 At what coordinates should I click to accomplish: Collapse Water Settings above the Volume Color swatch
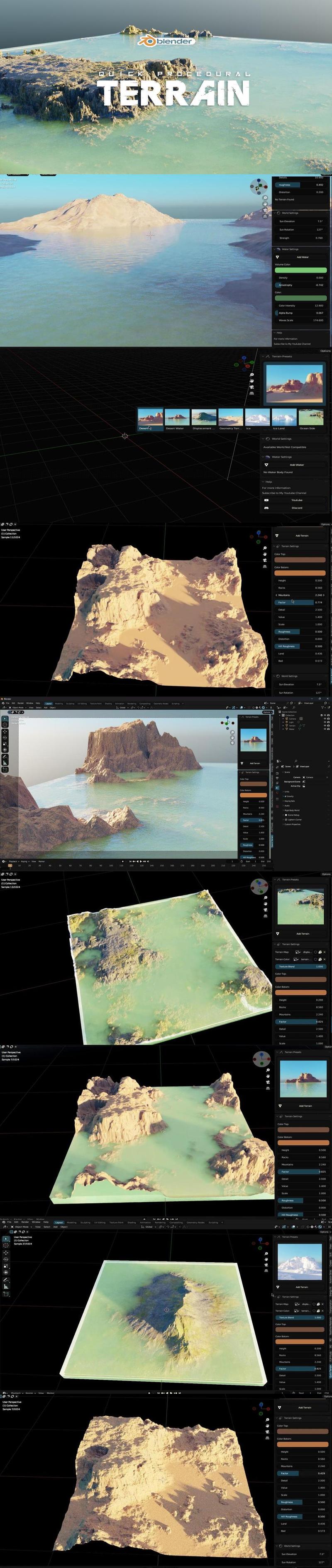pos(275,250)
